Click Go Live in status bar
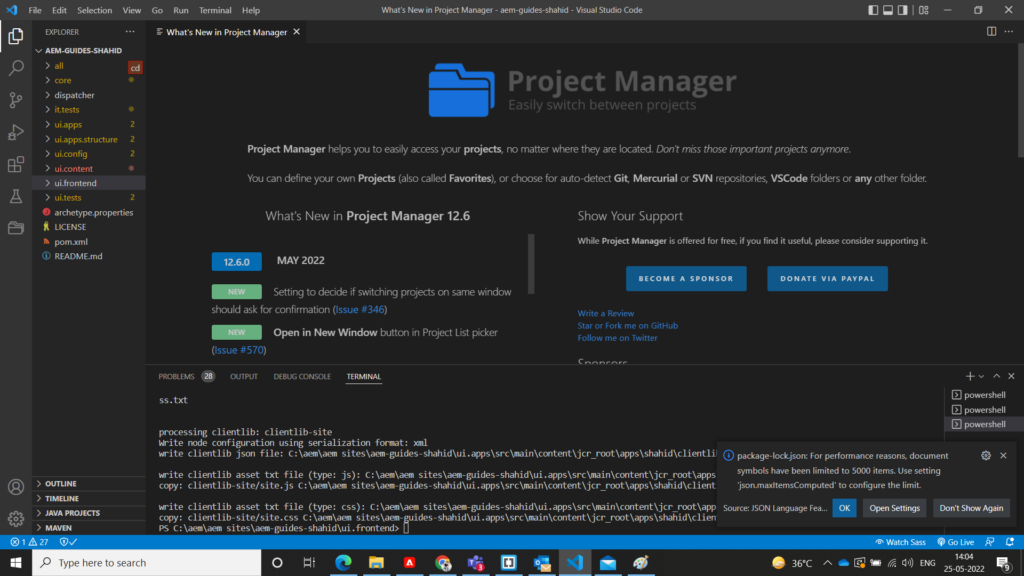Viewport: 1024px width, 576px height. (955, 542)
